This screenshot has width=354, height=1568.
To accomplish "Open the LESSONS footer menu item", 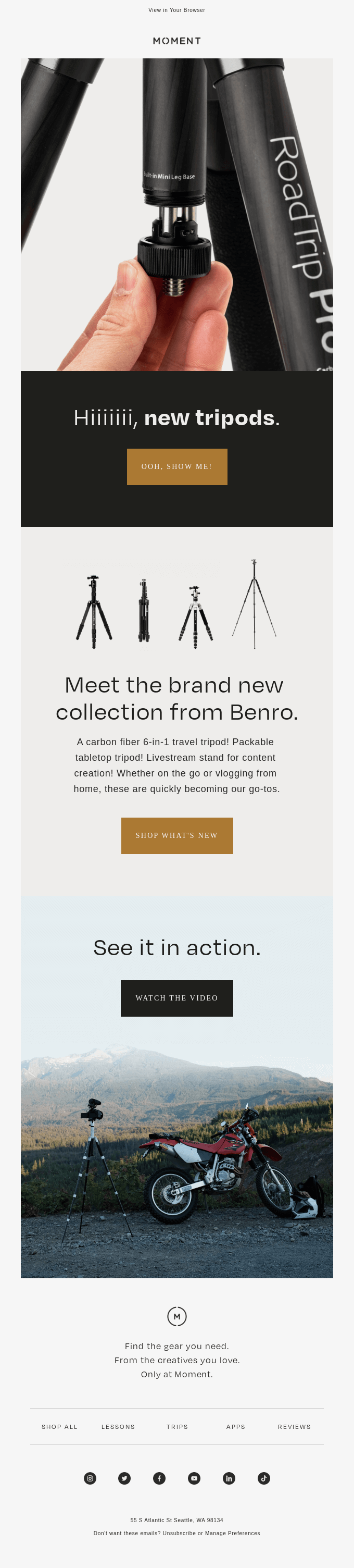I will coord(118,1426).
